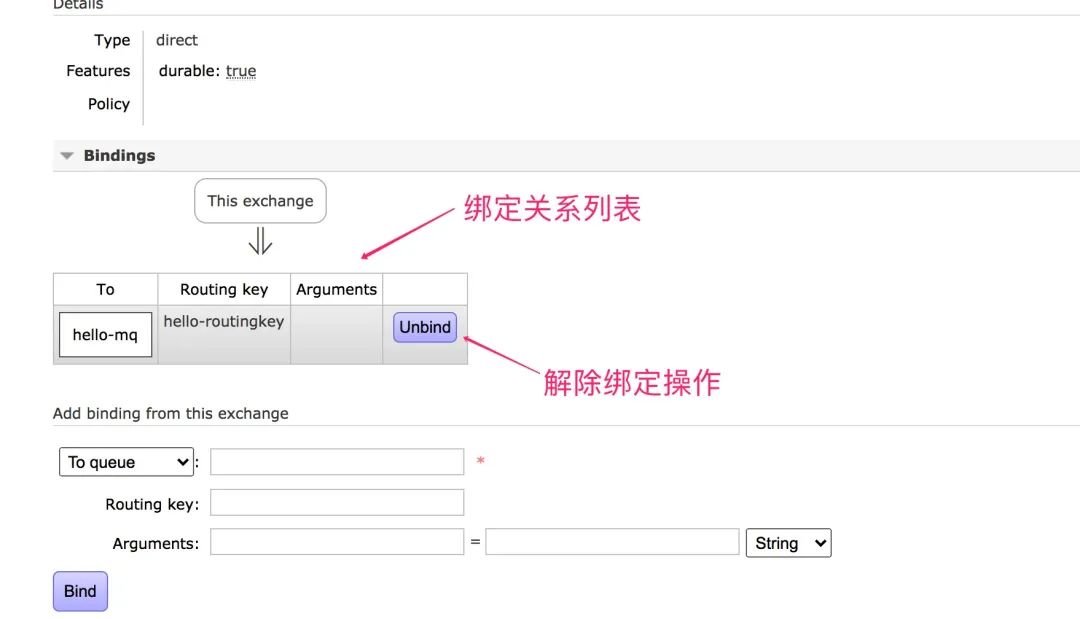Focus the queue name input field
1080x619 pixels.
pyautogui.click(x=337, y=462)
